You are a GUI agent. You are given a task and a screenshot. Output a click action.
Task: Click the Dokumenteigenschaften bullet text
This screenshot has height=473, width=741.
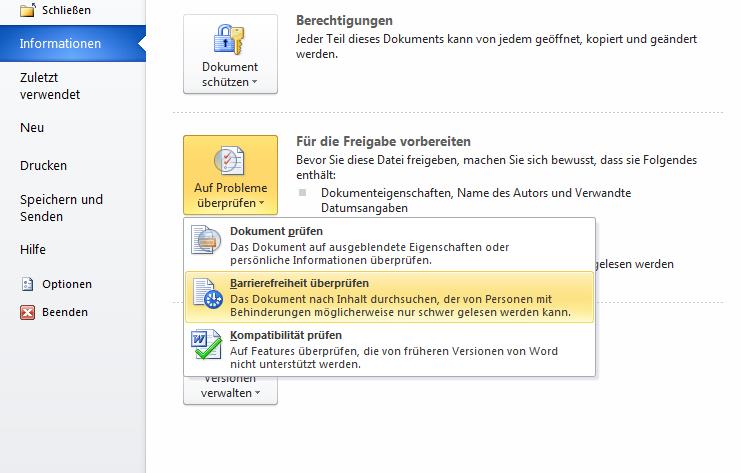click(476, 200)
